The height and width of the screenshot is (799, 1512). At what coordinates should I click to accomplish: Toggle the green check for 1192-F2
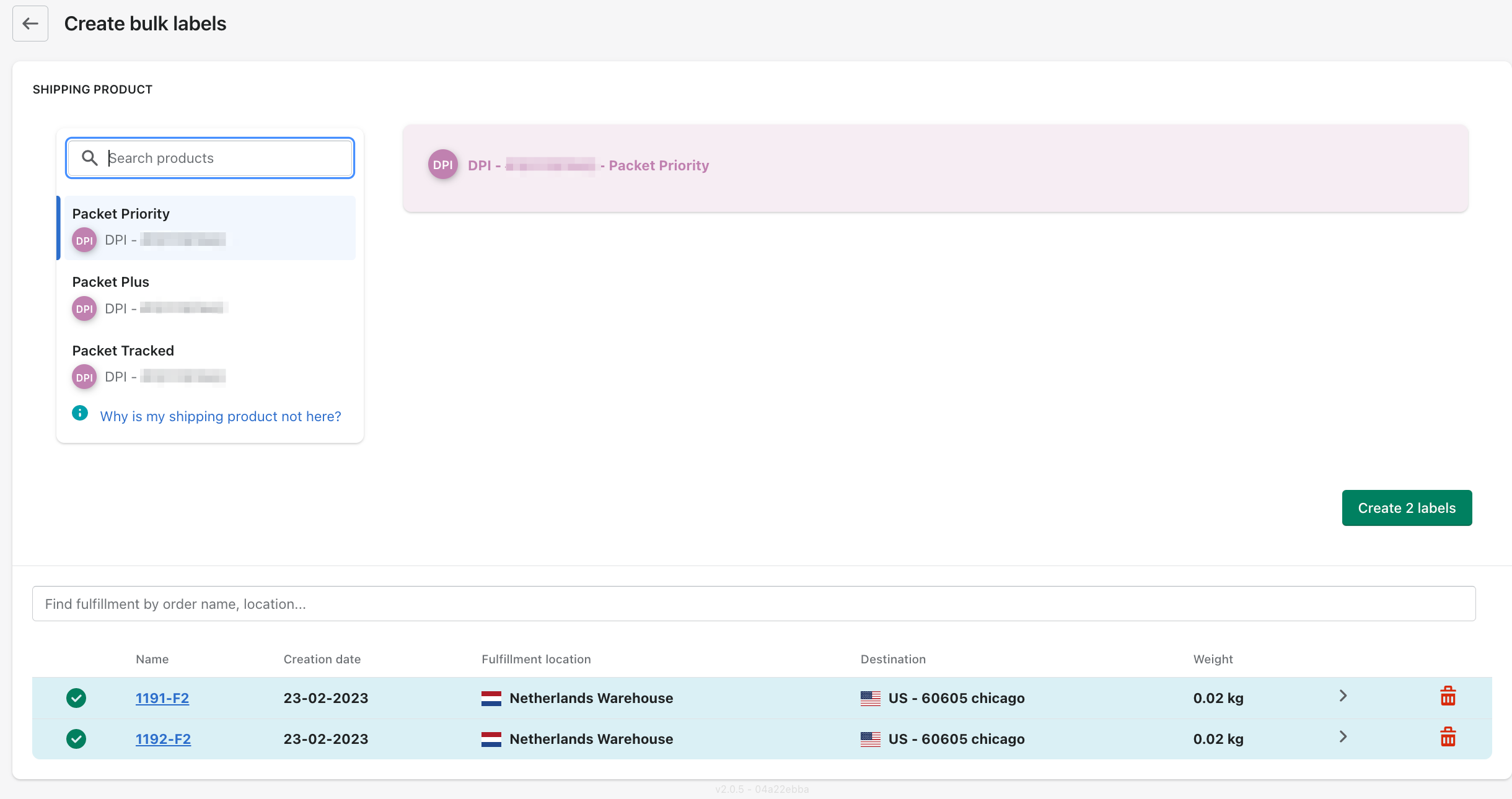coord(76,739)
